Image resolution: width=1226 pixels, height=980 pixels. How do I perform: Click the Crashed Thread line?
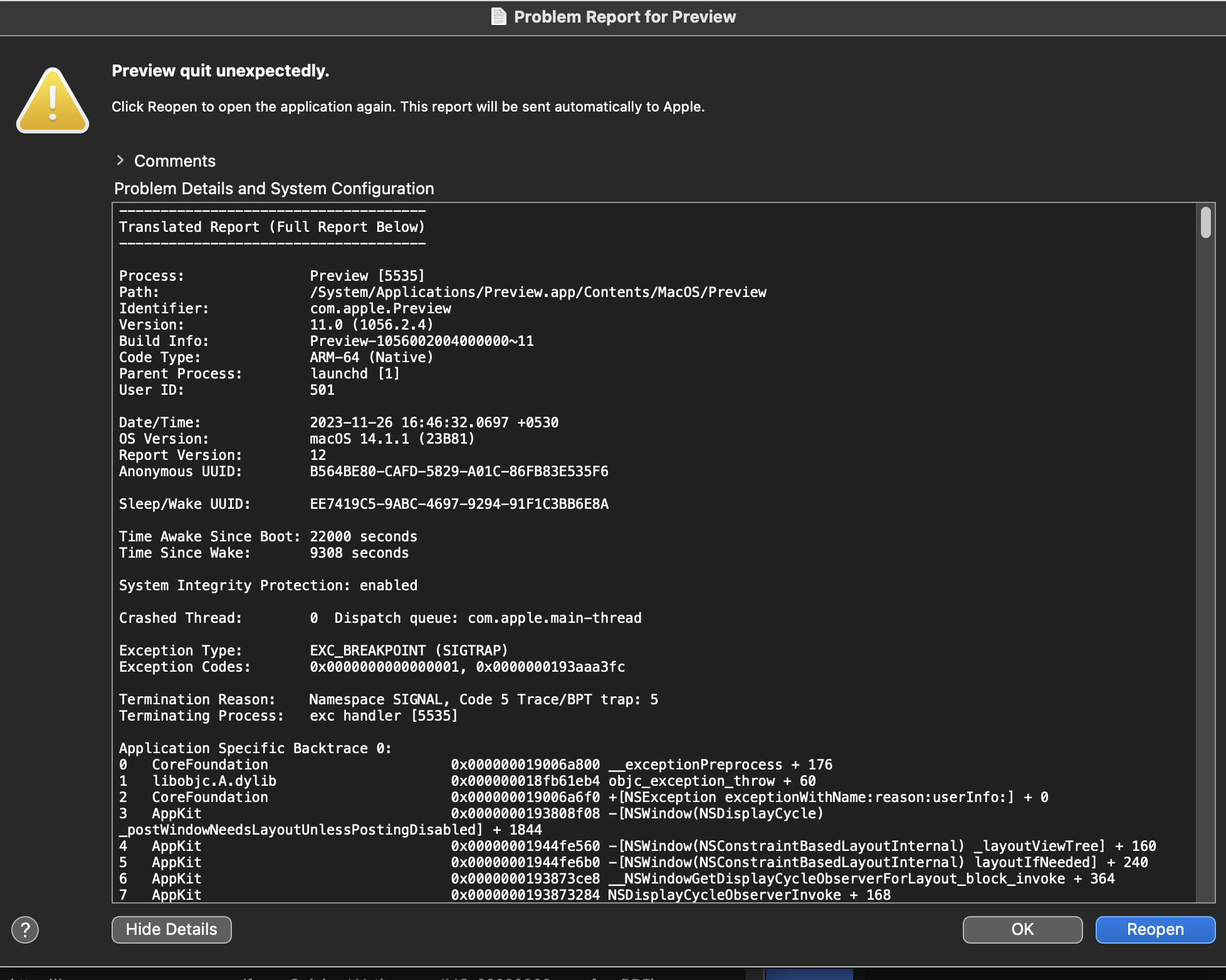(x=380, y=618)
